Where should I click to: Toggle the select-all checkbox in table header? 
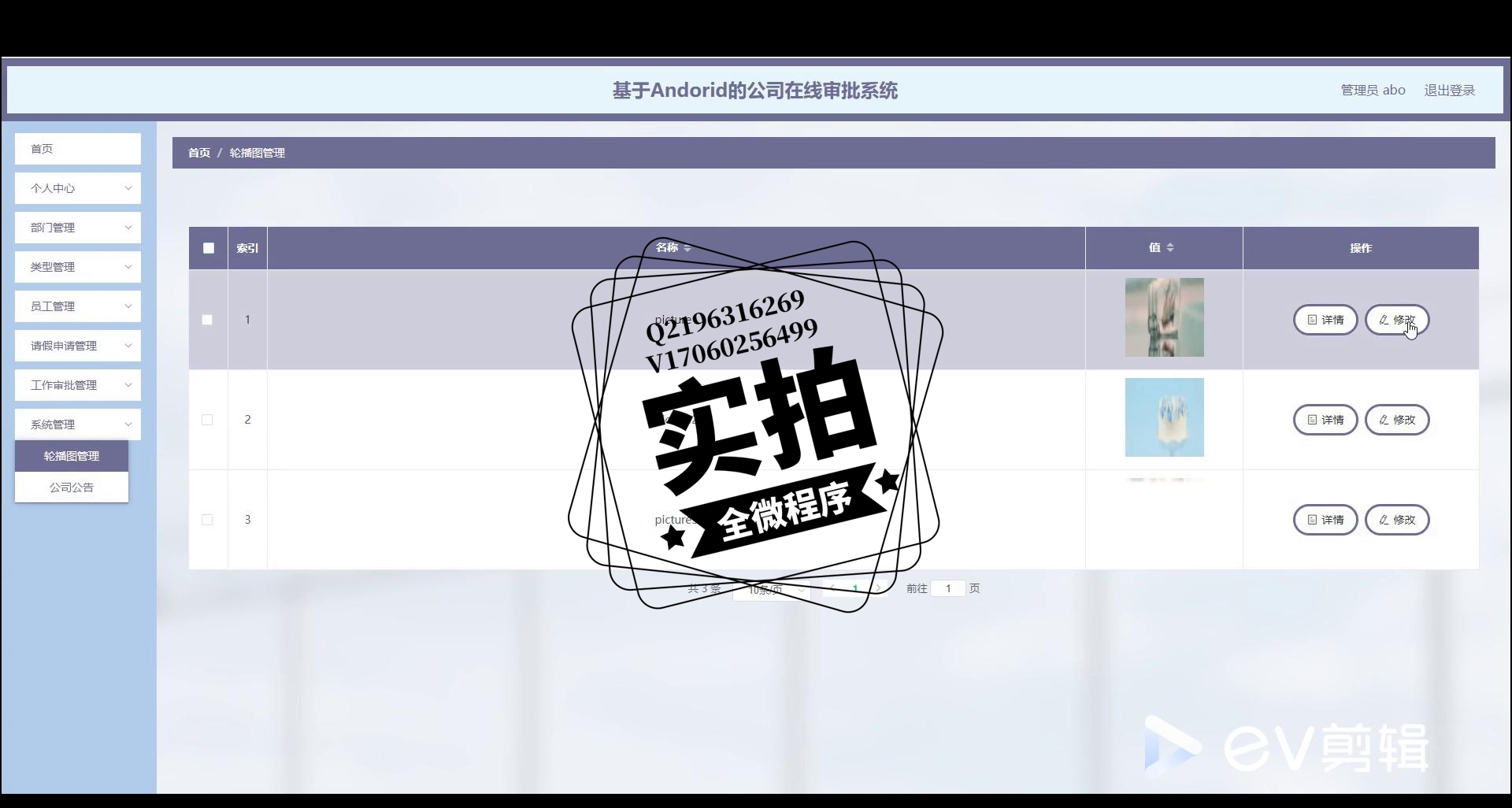pyautogui.click(x=209, y=248)
